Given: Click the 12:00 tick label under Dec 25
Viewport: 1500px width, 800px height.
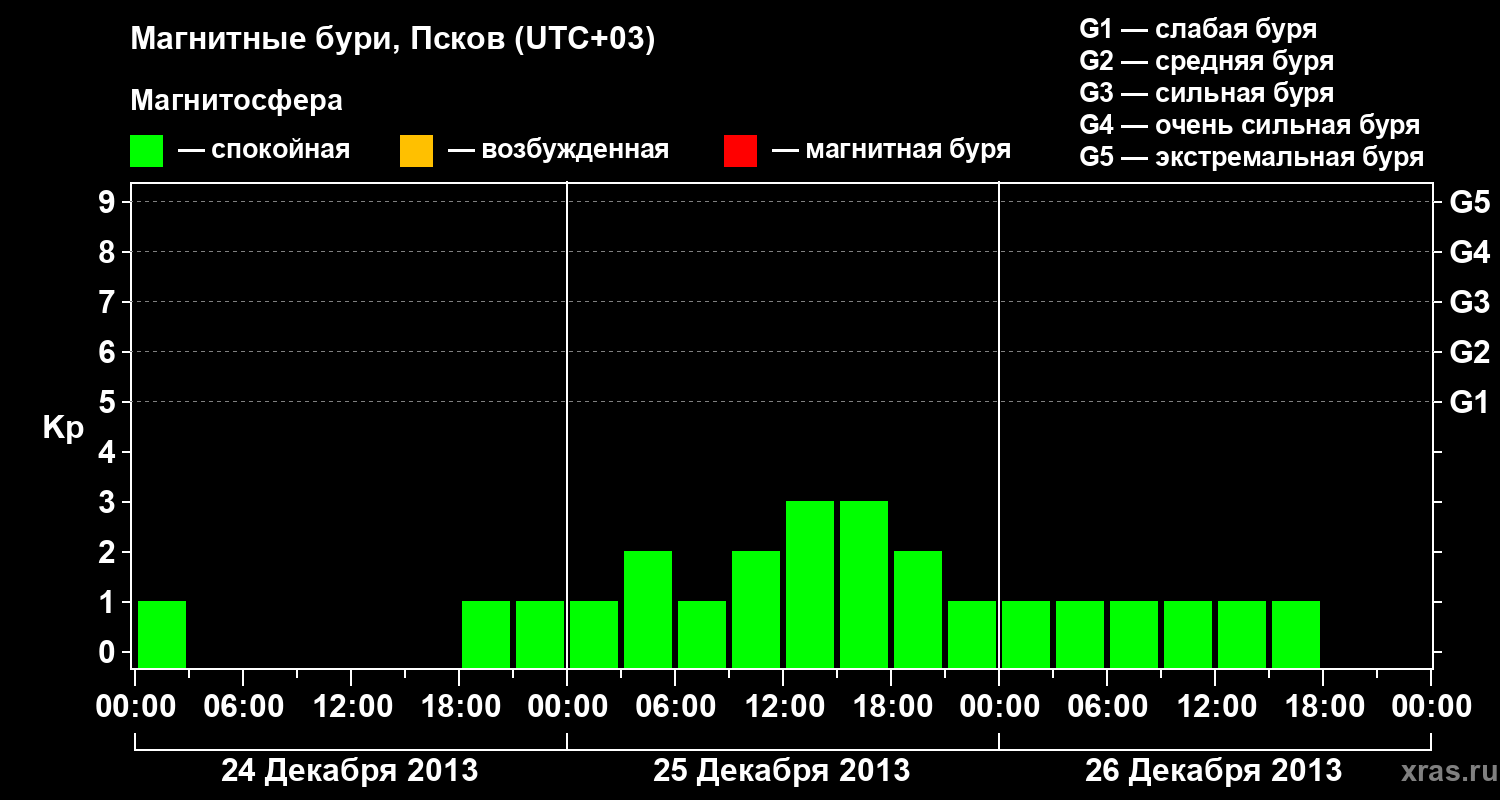Looking at the screenshot, I should point(783,707).
